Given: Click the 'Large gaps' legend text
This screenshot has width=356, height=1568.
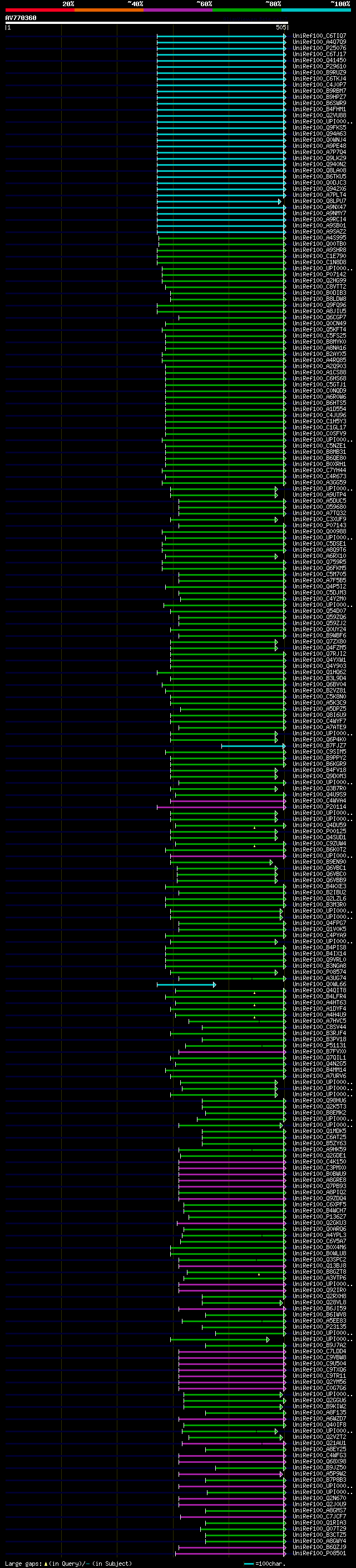Looking at the screenshot, I should tap(24, 1563).
